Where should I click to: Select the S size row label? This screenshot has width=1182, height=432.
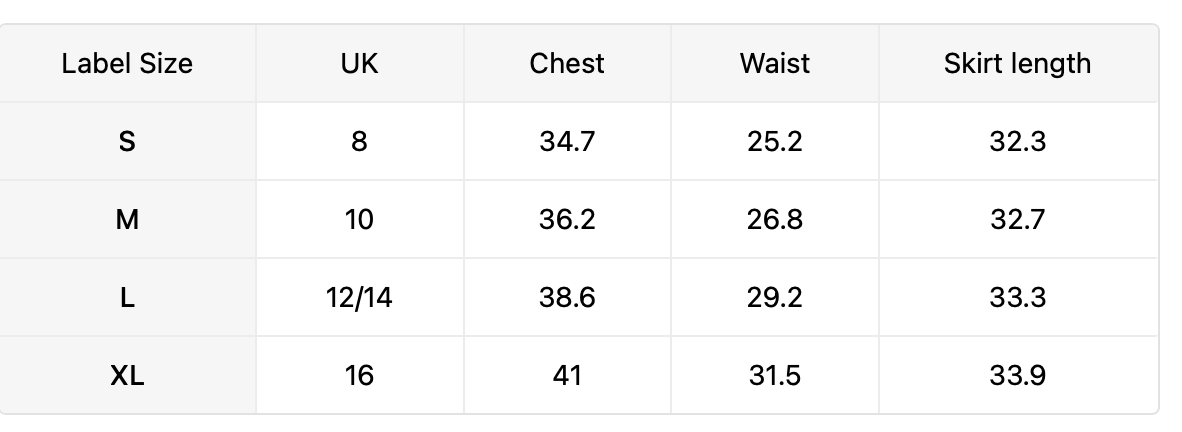click(x=127, y=142)
